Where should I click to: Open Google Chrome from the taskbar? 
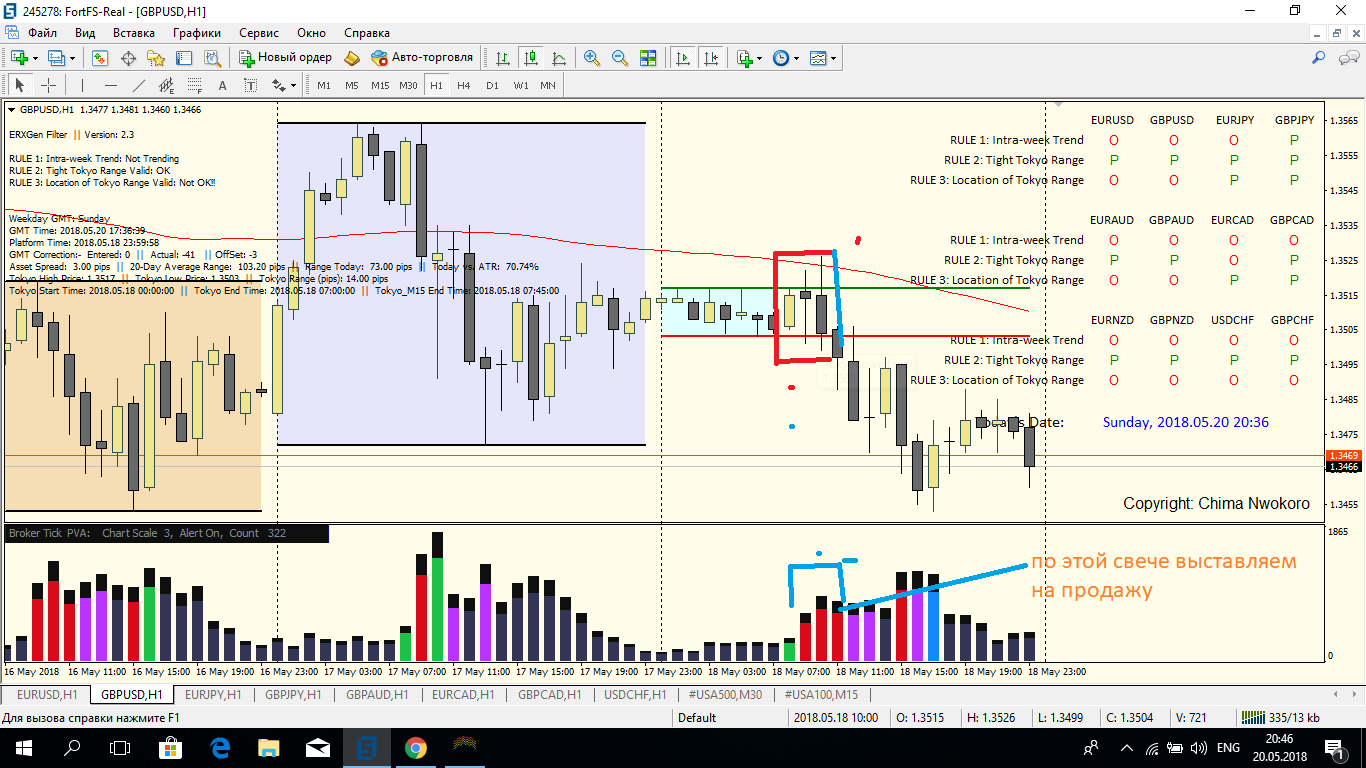click(x=415, y=747)
